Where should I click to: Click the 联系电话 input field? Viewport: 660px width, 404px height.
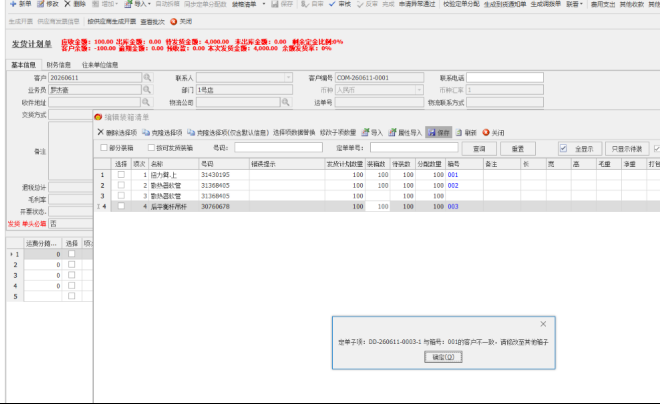pyautogui.click(x=505, y=77)
